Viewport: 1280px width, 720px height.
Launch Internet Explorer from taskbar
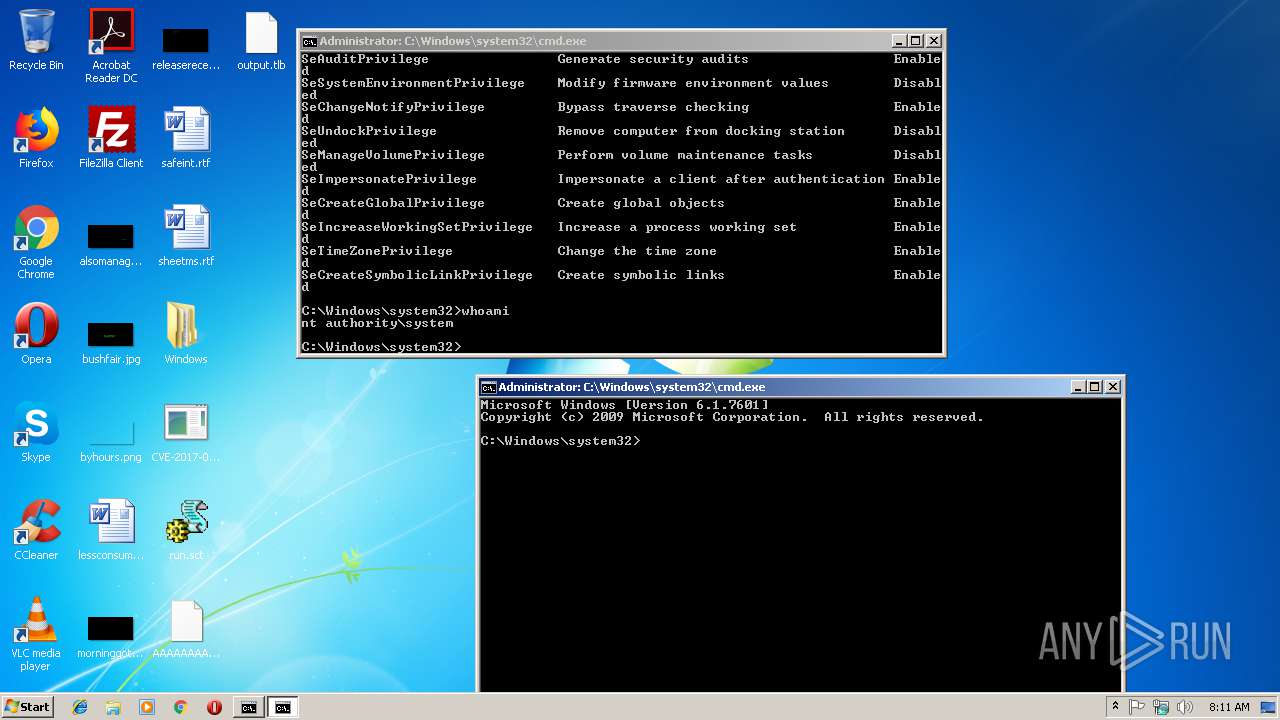(x=80, y=707)
